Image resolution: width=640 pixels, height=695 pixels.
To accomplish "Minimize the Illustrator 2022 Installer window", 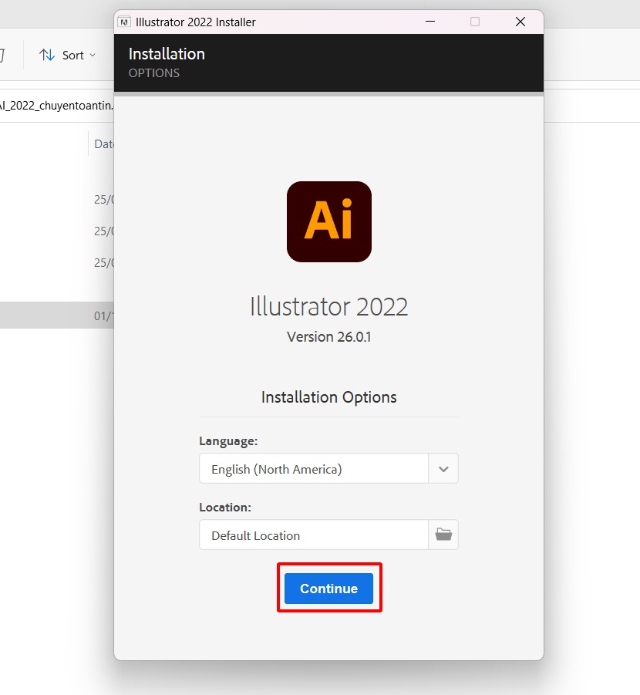I will pyautogui.click(x=429, y=21).
